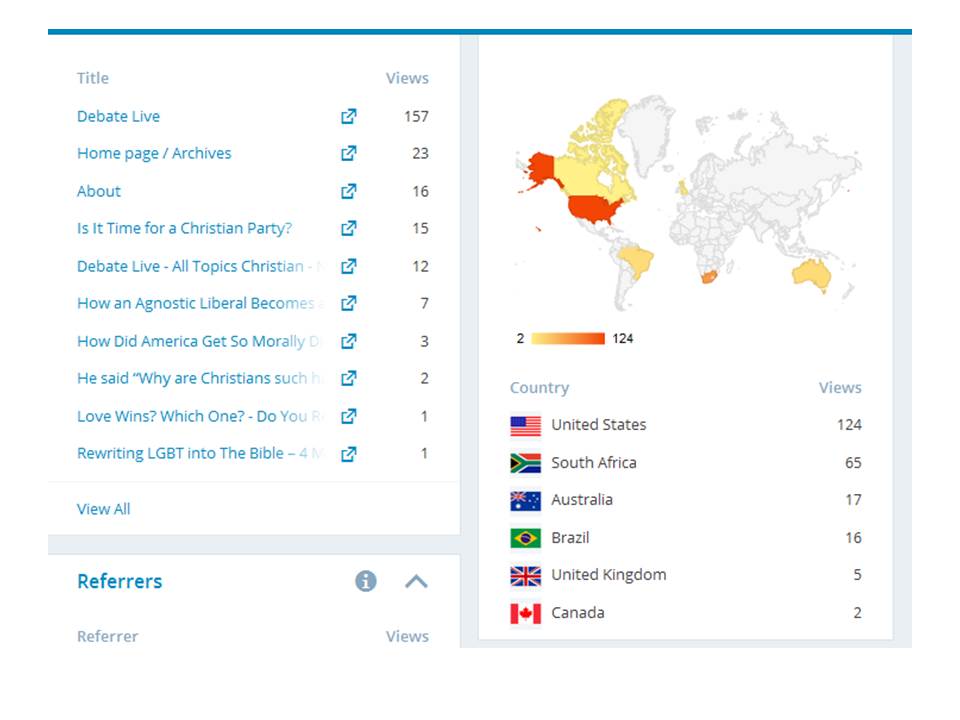Click the Referrers info icon
This screenshot has width=960, height=720.
click(366, 581)
